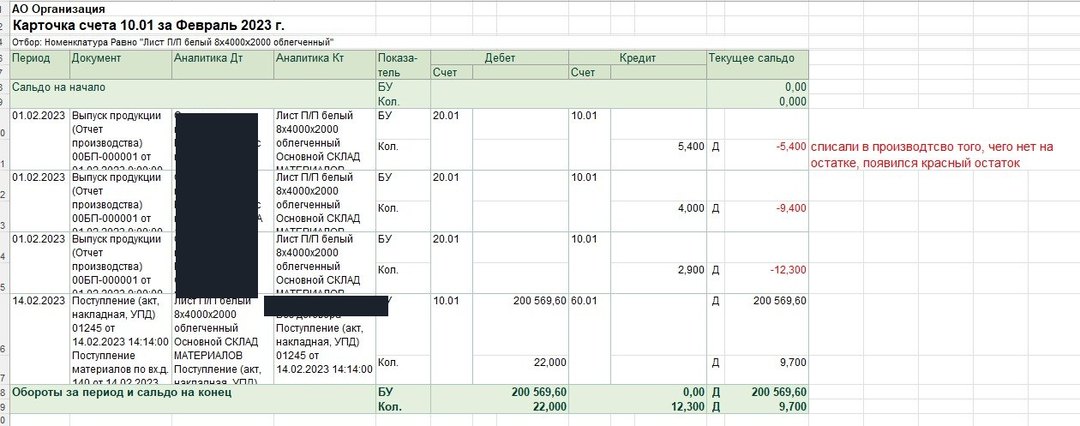Click the red balance -12,300
Image resolution: width=1080 pixels, height=426 pixels.
click(x=788, y=270)
